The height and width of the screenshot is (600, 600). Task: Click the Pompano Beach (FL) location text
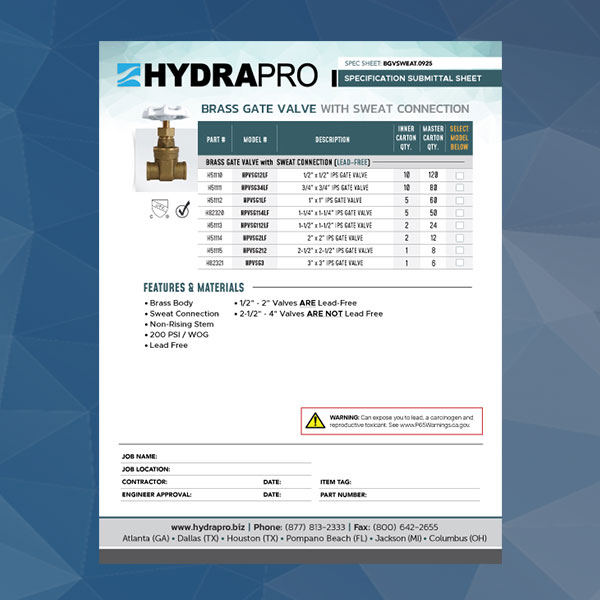[x=327, y=538]
